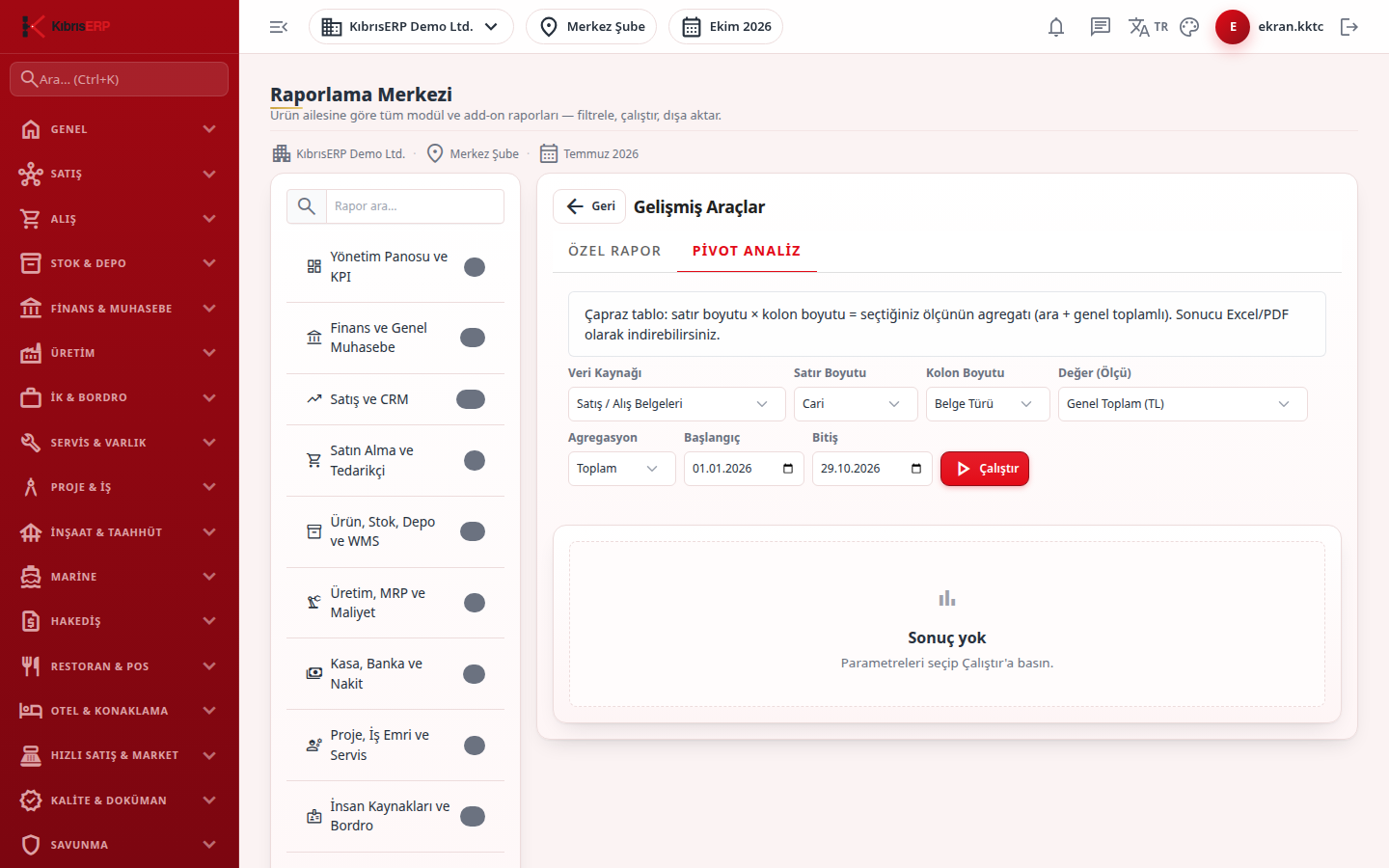The image size is (1389, 868).
Task: Click the Rapor ara search field
Action: (x=415, y=206)
